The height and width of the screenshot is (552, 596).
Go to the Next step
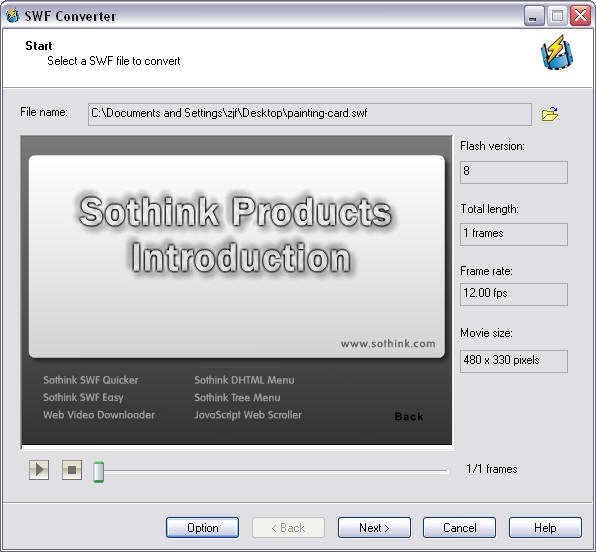(x=374, y=528)
